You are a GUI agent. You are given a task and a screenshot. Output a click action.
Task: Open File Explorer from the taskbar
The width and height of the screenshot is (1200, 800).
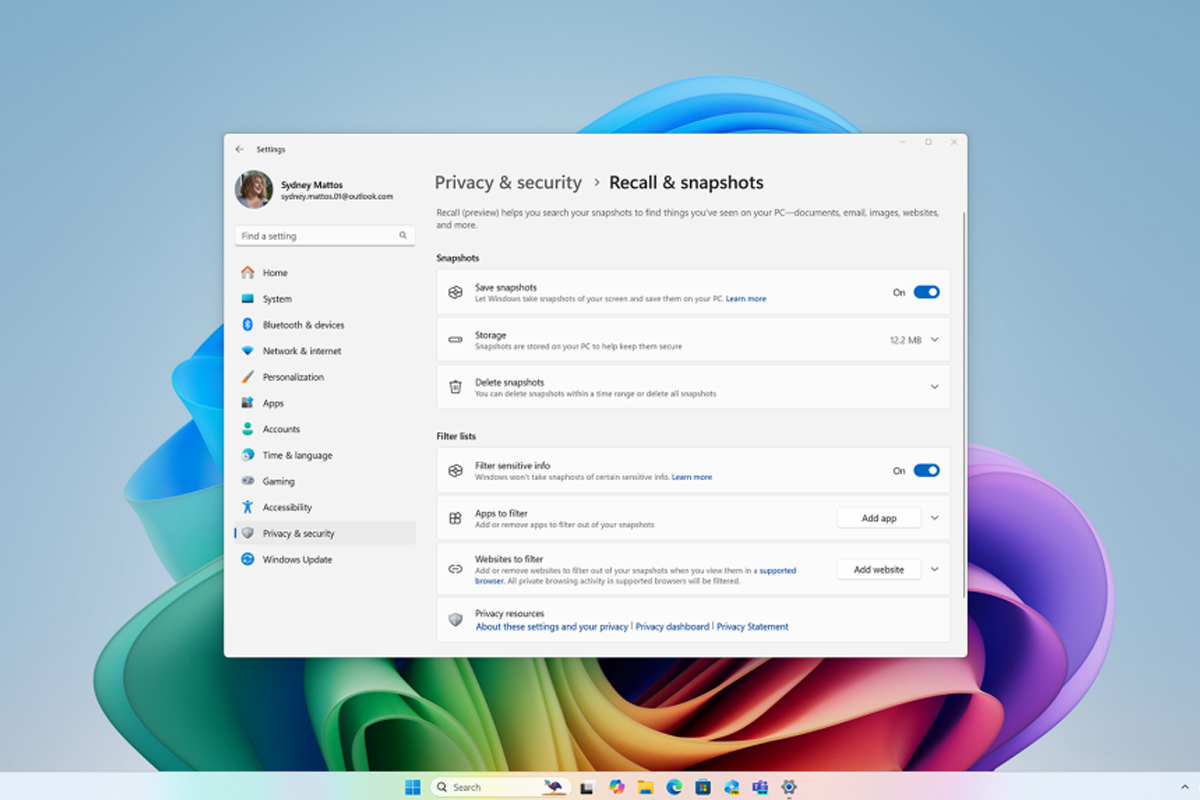pyautogui.click(x=645, y=787)
